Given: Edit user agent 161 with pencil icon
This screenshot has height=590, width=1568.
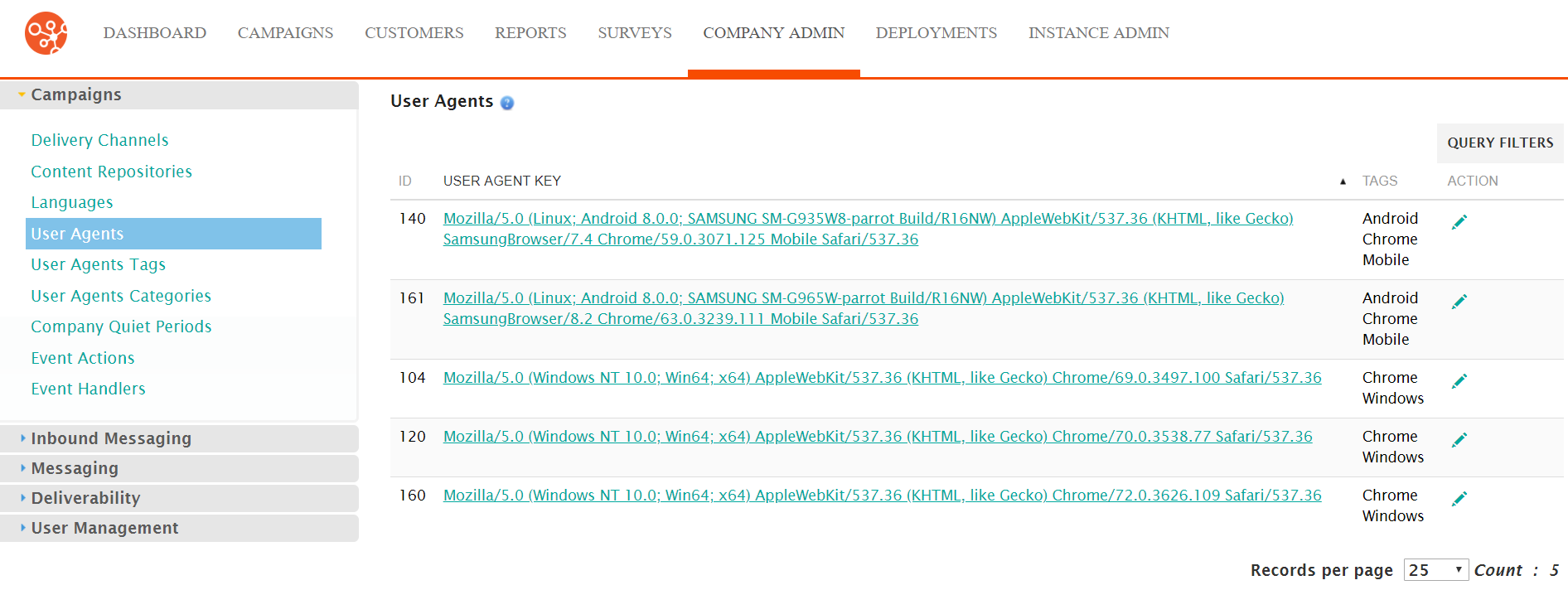Looking at the screenshot, I should (x=1459, y=302).
